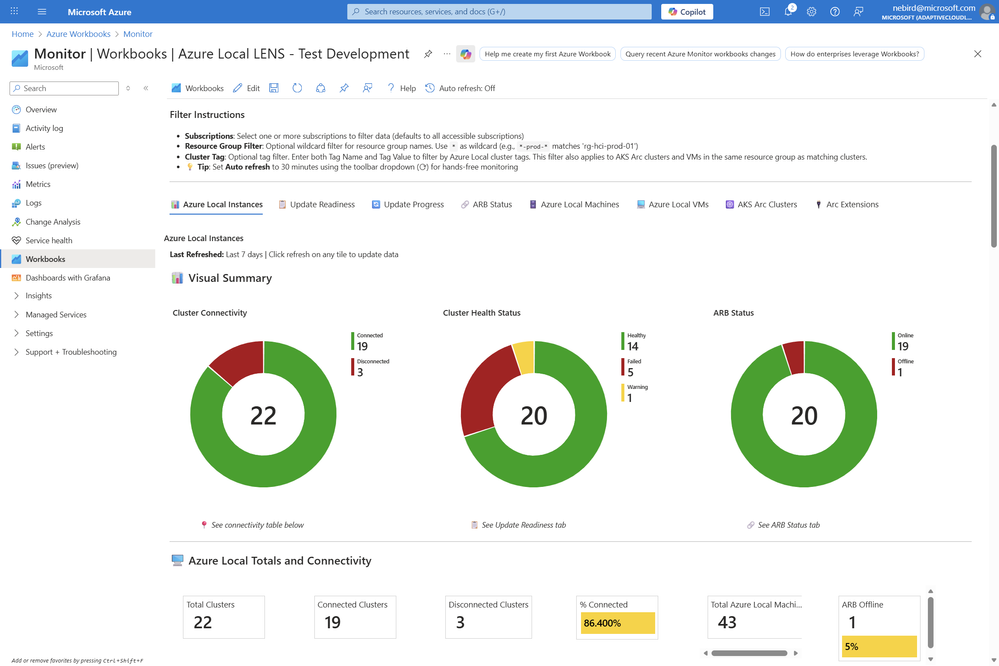Switch to ARB Status tab
This screenshot has width=999, height=666.
tap(487, 205)
